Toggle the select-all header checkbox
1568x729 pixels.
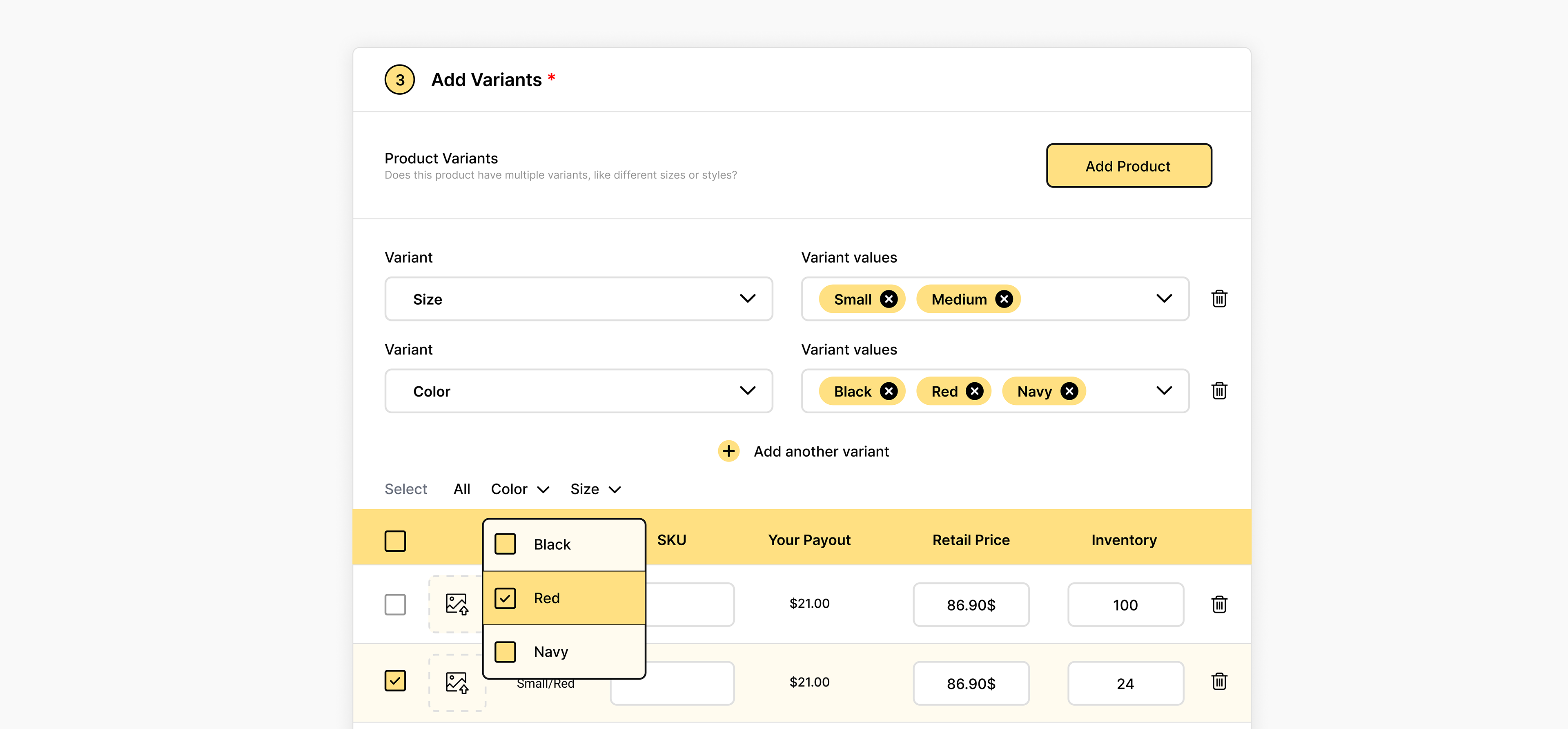coord(395,541)
